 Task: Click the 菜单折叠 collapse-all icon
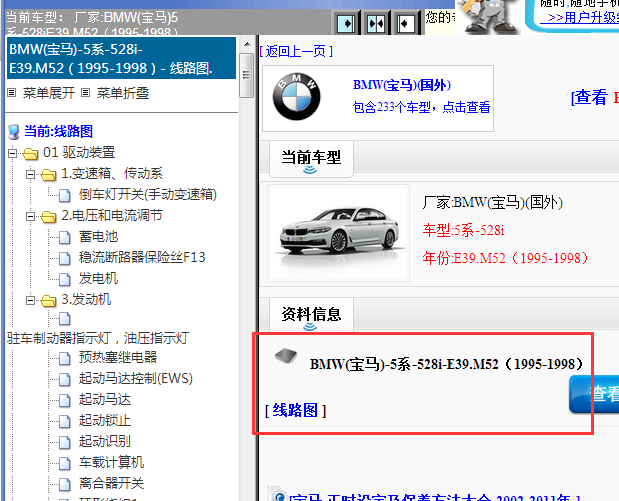pyautogui.click(x=85, y=93)
